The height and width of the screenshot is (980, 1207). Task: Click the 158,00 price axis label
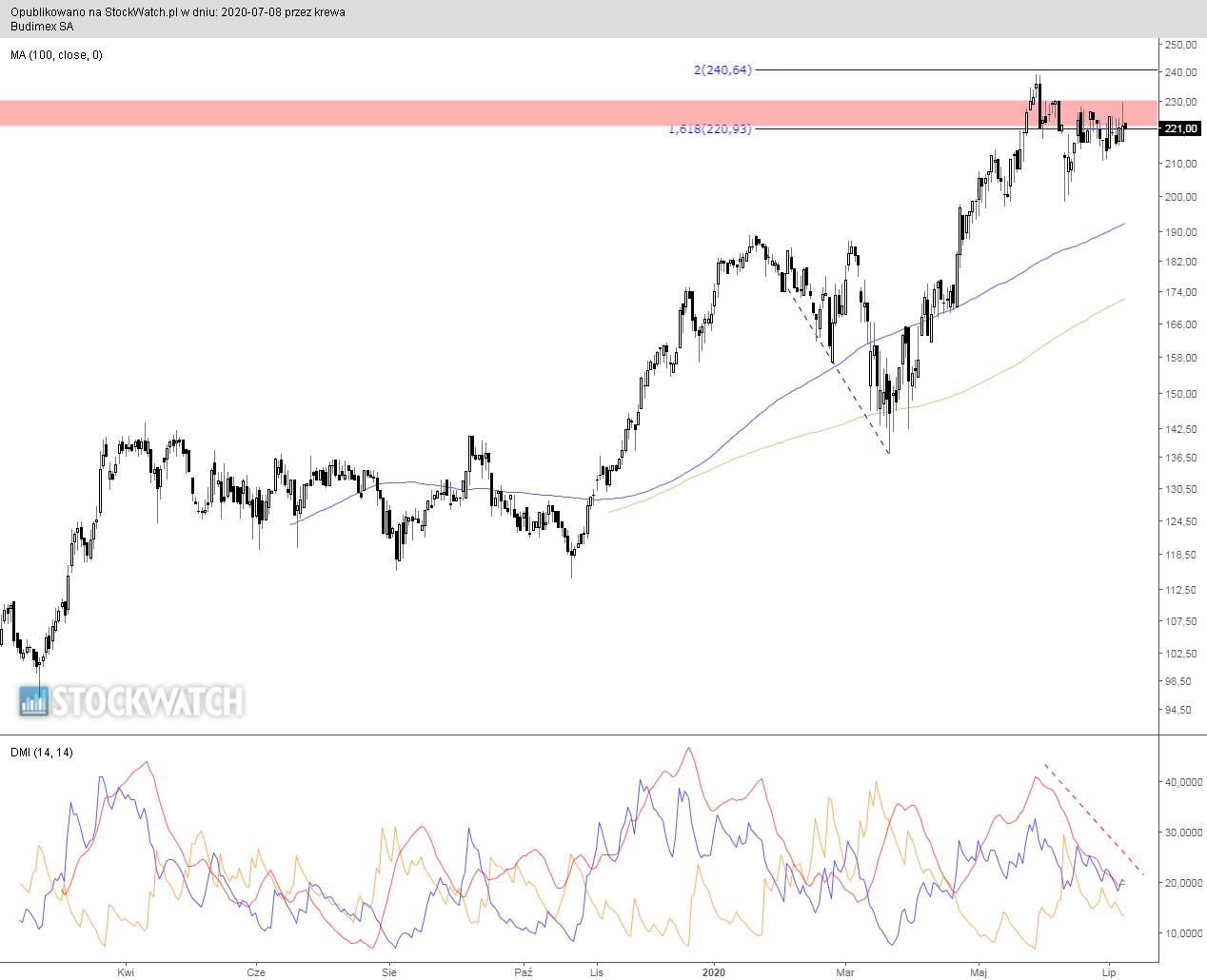pyautogui.click(x=1183, y=358)
